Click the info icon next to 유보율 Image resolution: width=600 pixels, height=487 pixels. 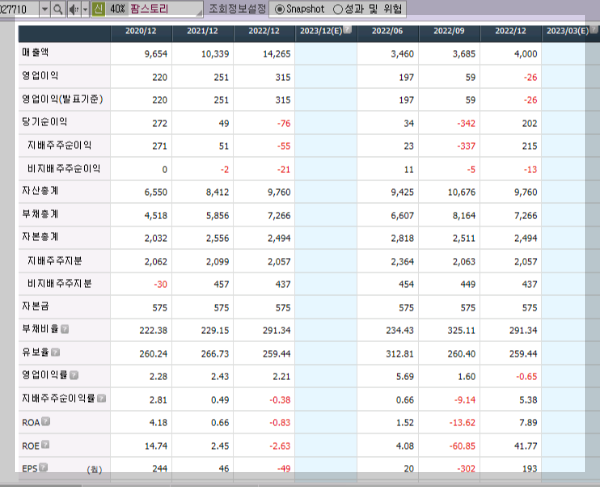point(55,352)
